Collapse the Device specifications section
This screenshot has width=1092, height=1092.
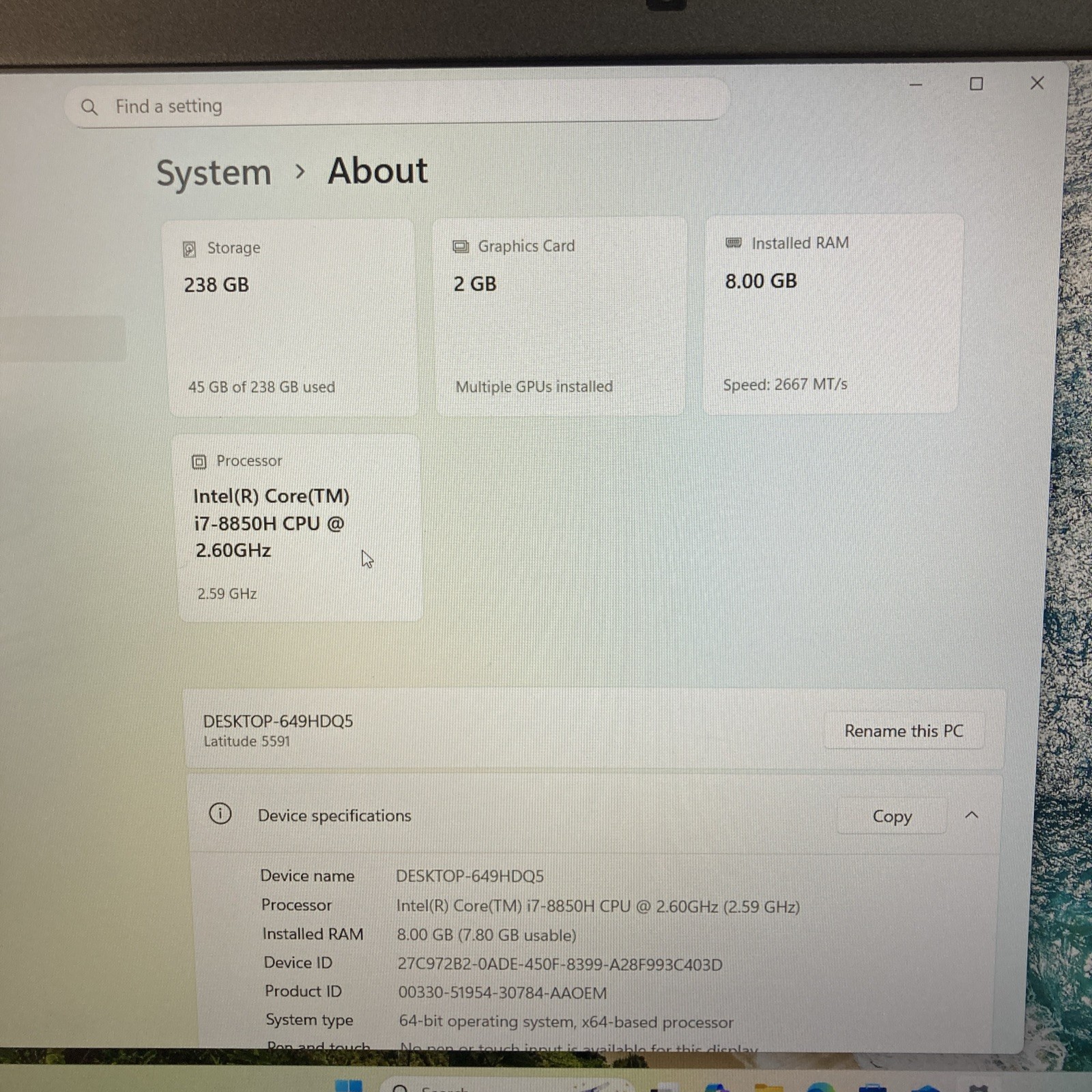click(x=972, y=815)
